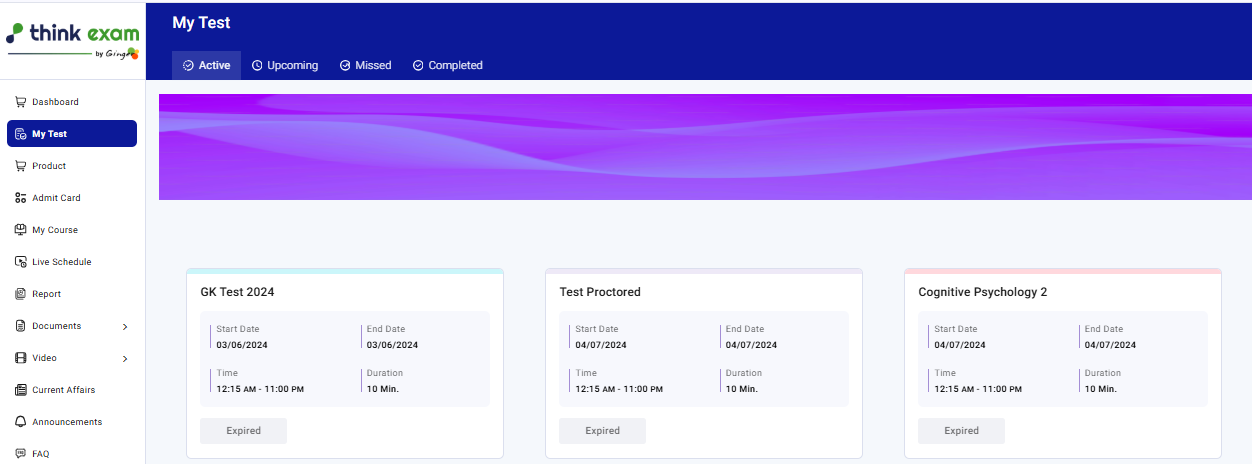Click the My Course icon

point(21,230)
